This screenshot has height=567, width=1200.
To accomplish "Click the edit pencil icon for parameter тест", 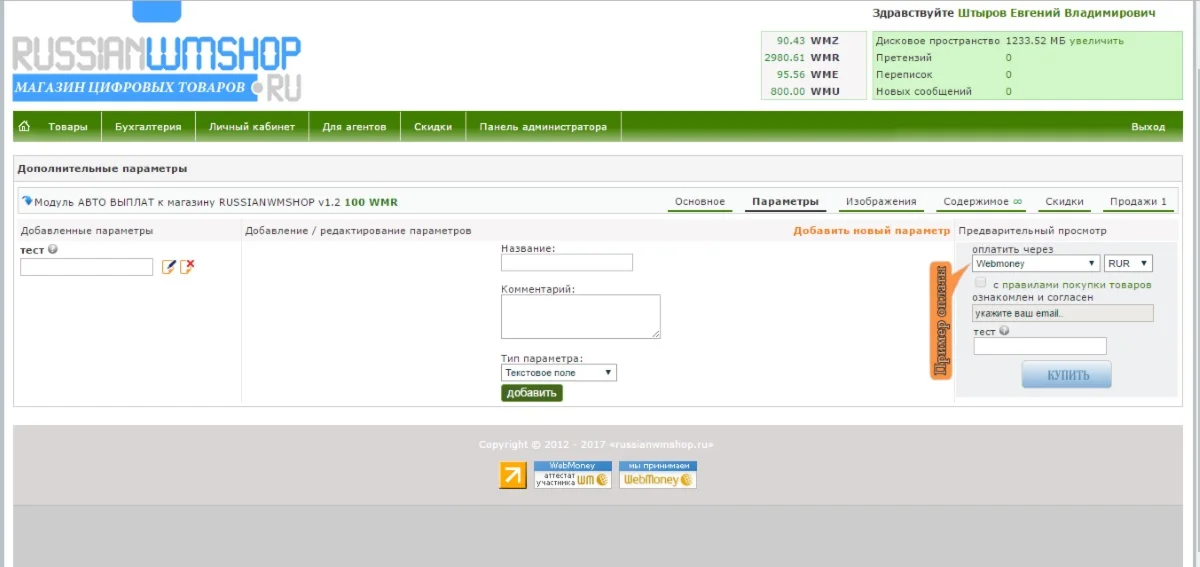I will tap(169, 267).
